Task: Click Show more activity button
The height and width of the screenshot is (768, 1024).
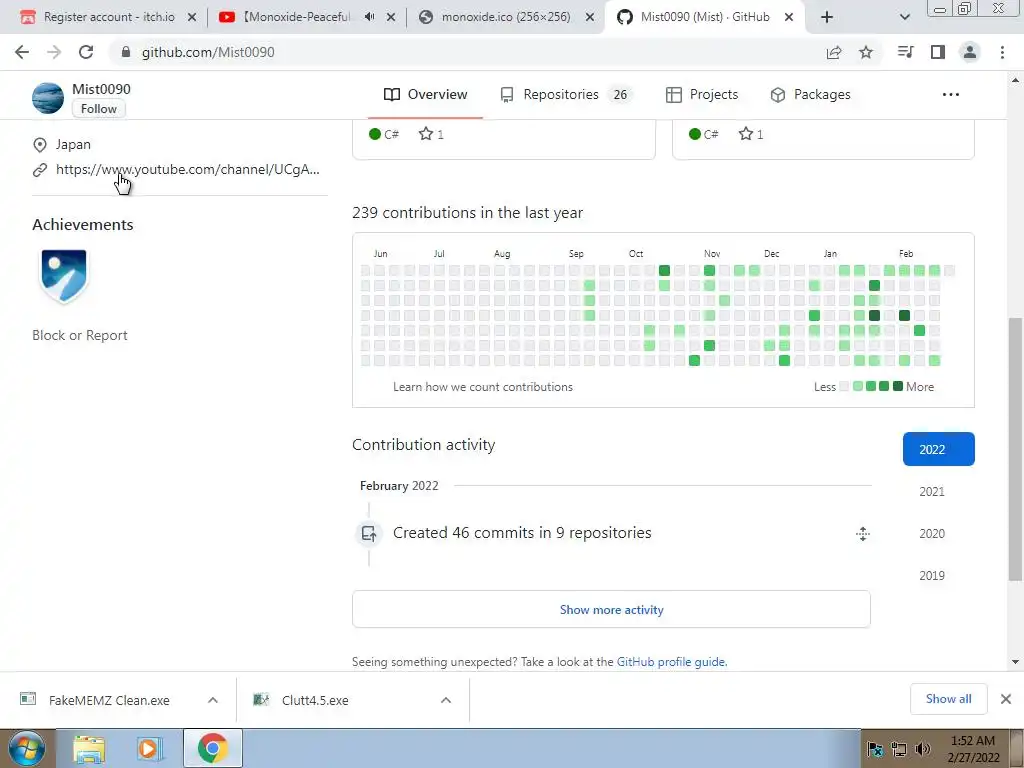Action: click(x=611, y=609)
